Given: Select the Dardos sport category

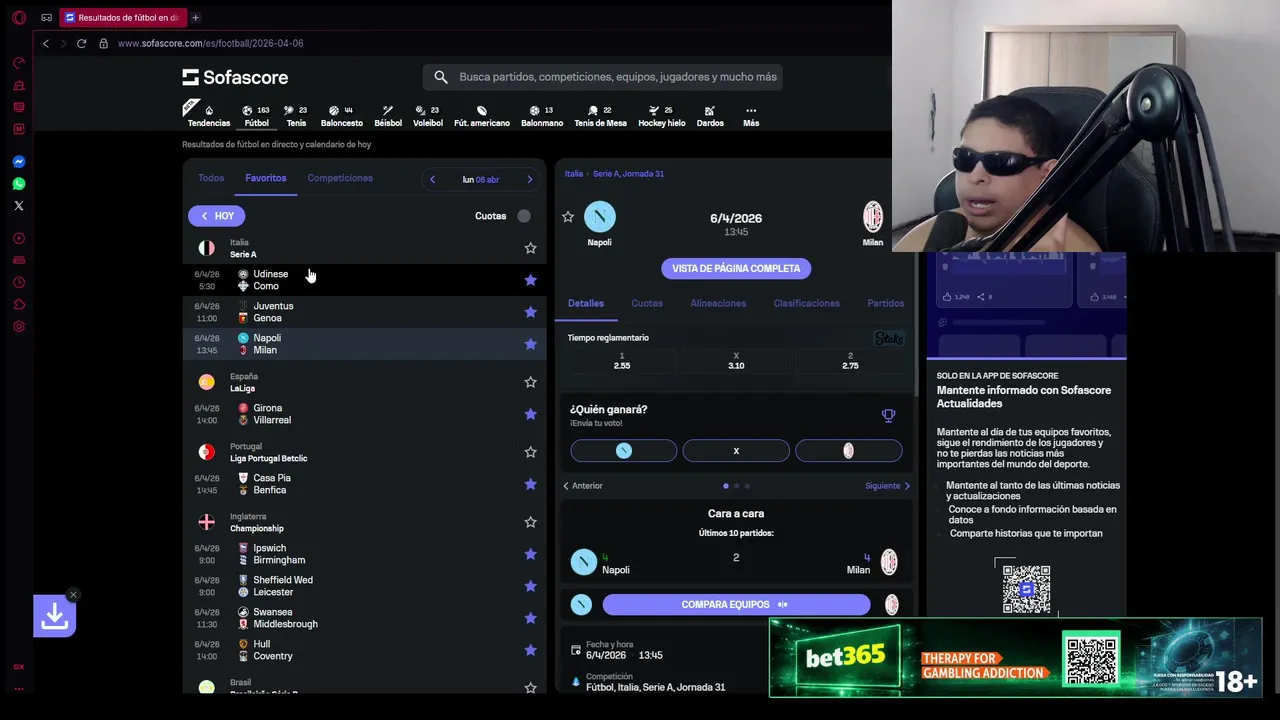Looking at the screenshot, I should pos(710,116).
